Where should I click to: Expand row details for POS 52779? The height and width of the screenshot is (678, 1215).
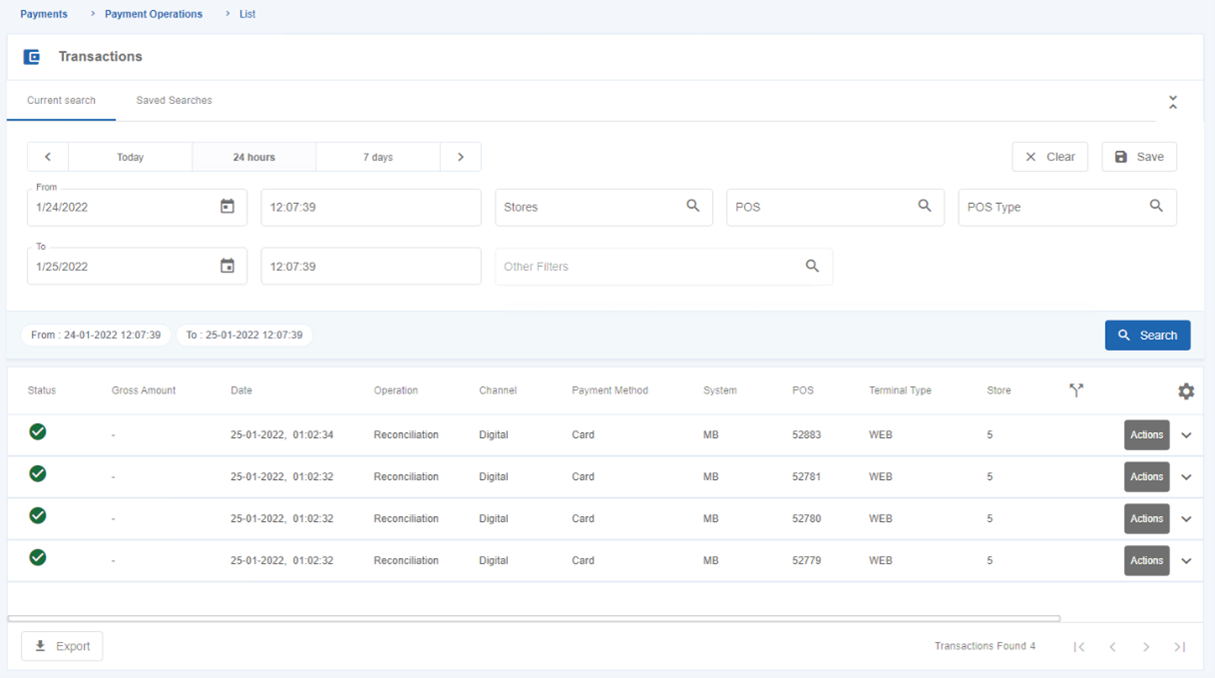pos(1186,561)
